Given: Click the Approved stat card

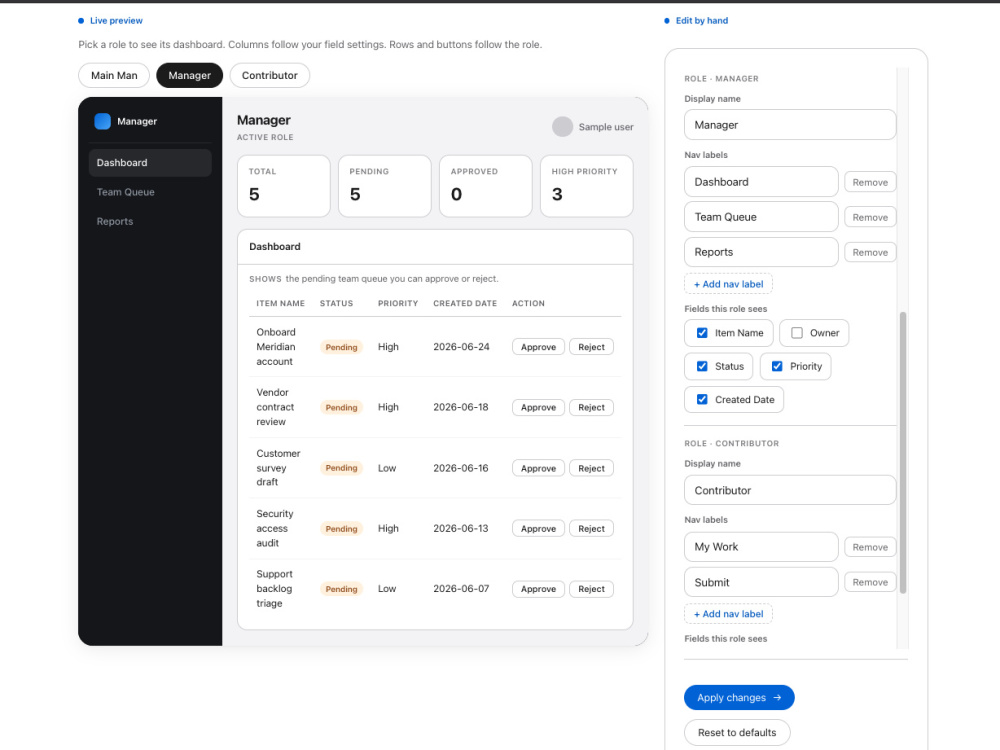Looking at the screenshot, I should pyautogui.click(x=485, y=186).
